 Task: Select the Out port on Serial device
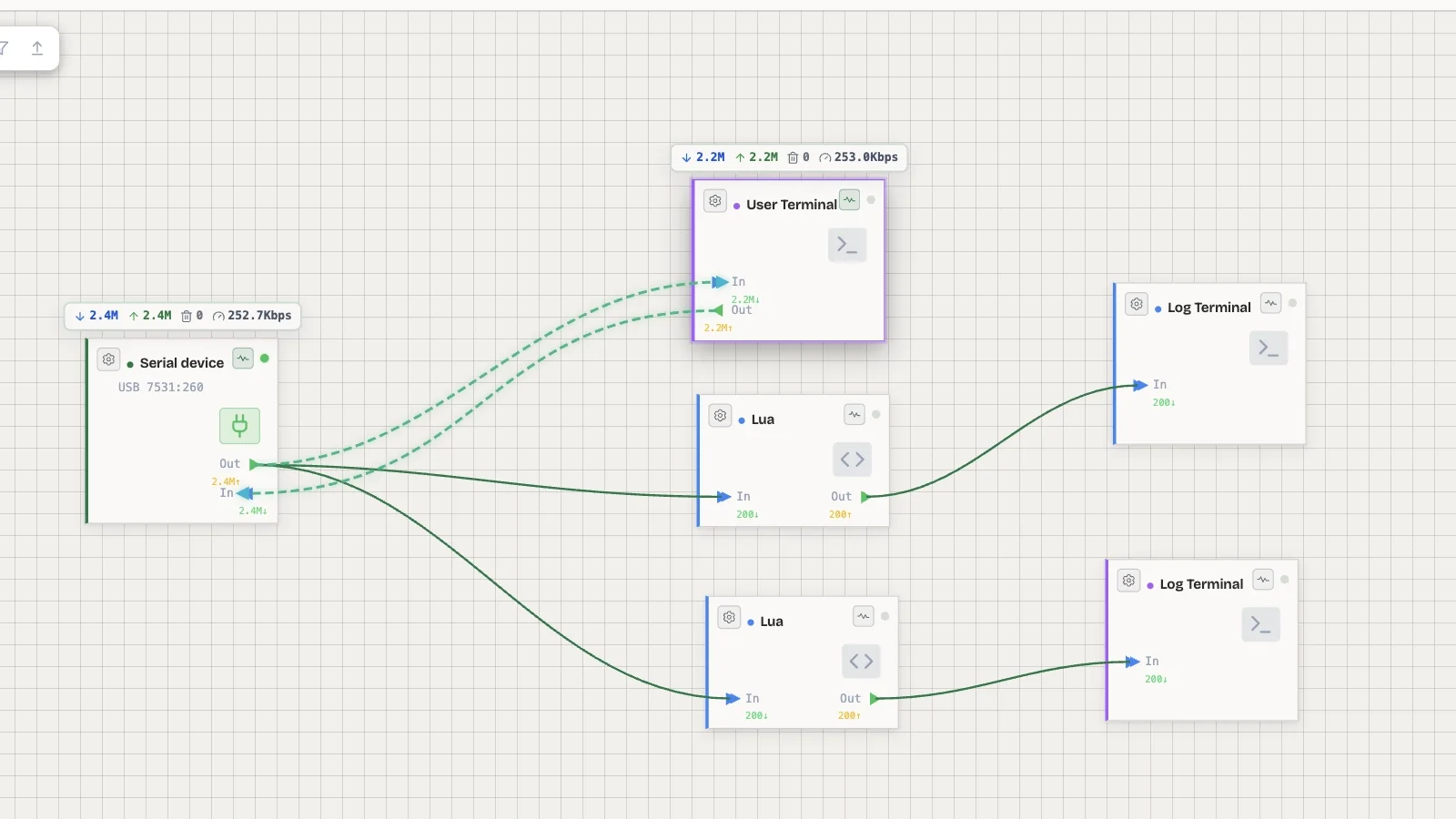pyautogui.click(x=252, y=463)
